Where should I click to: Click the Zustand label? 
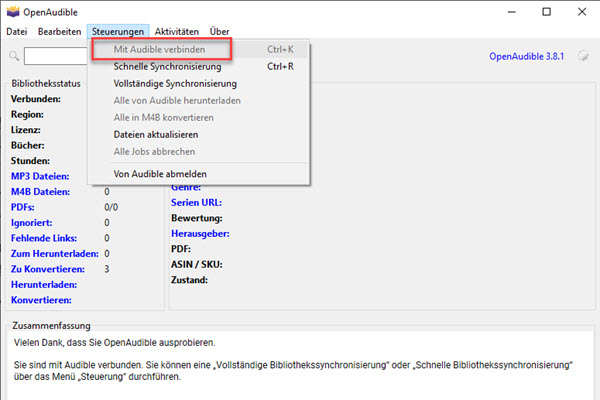click(x=189, y=280)
